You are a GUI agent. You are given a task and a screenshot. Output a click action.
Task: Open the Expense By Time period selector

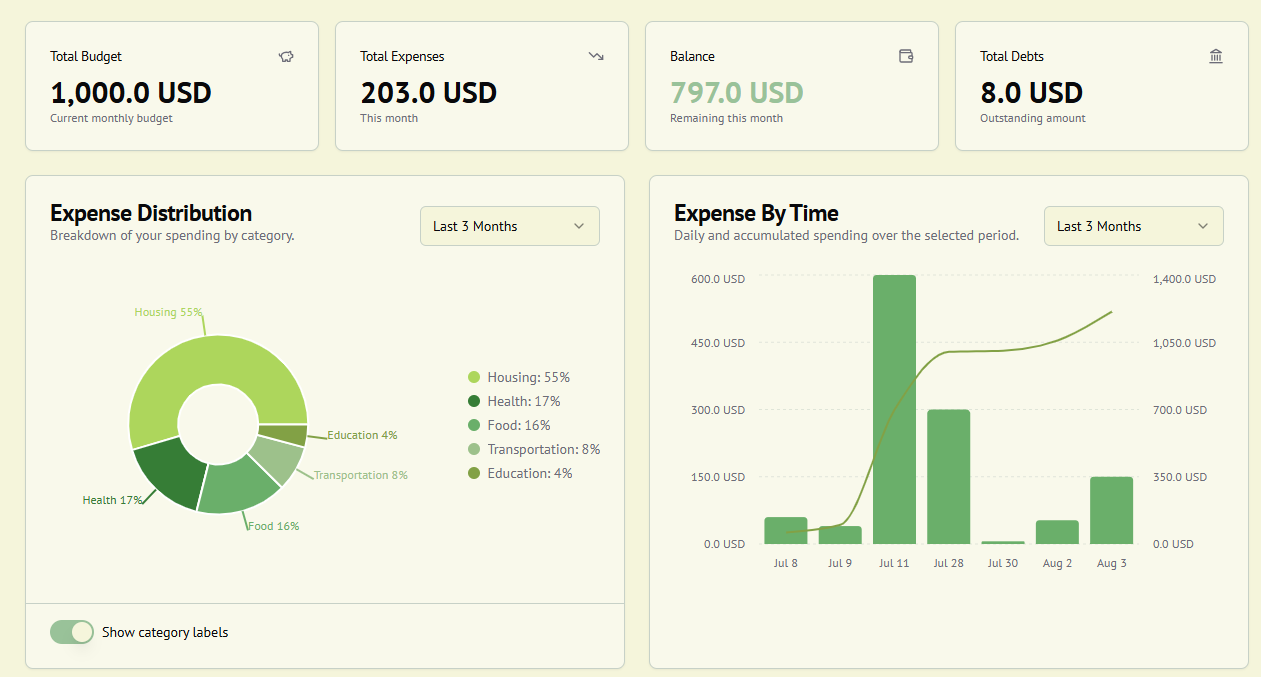[x=1133, y=226]
